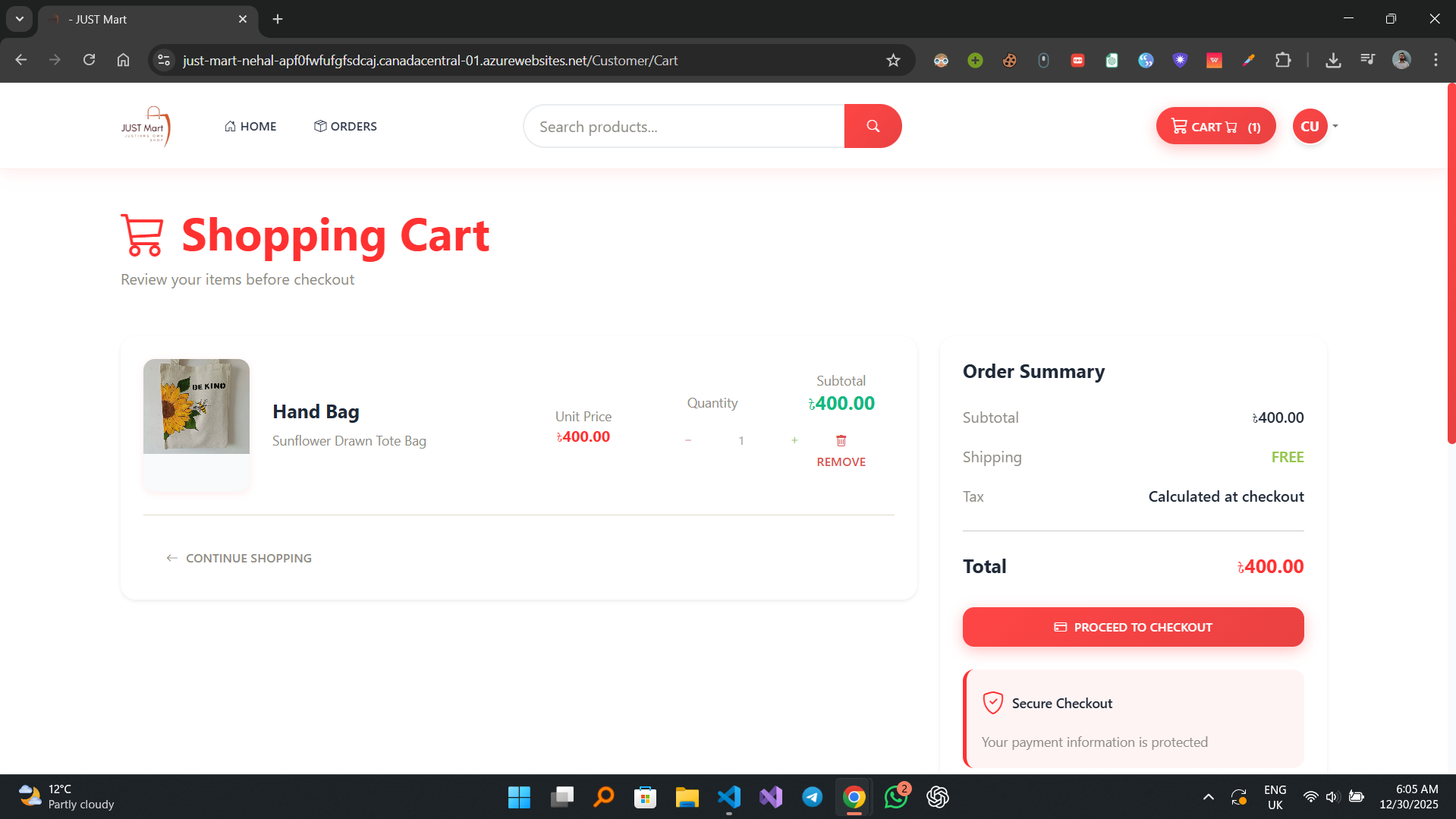The width and height of the screenshot is (1456, 819).
Task: Expand hidden icons in system tray
Action: [1208, 798]
